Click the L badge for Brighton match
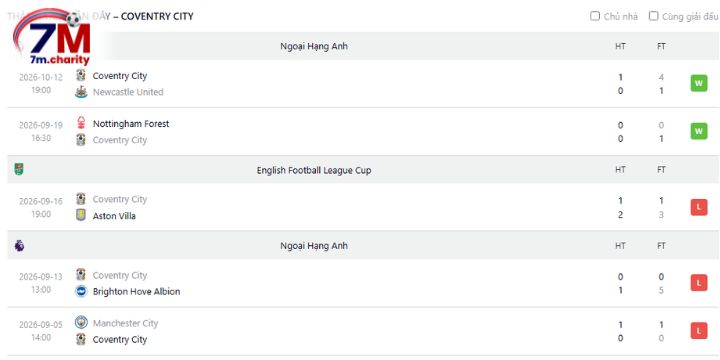 click(699, 283)
